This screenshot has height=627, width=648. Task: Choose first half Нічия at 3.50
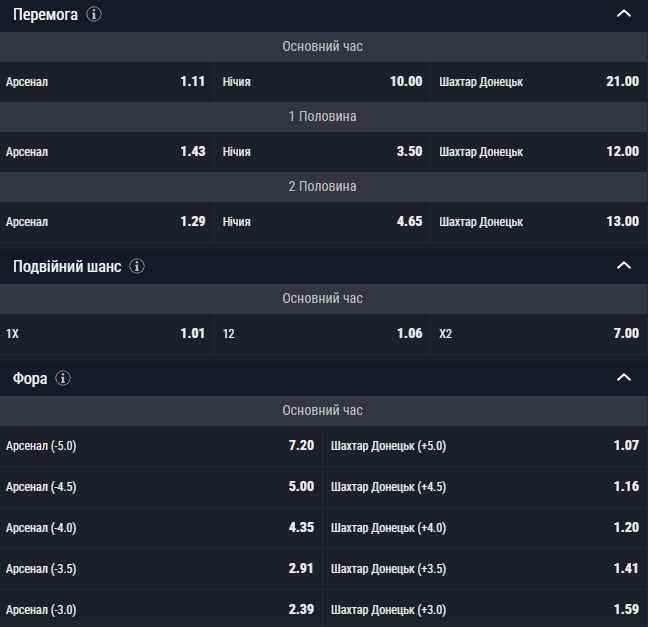click(x=322, y=152)
